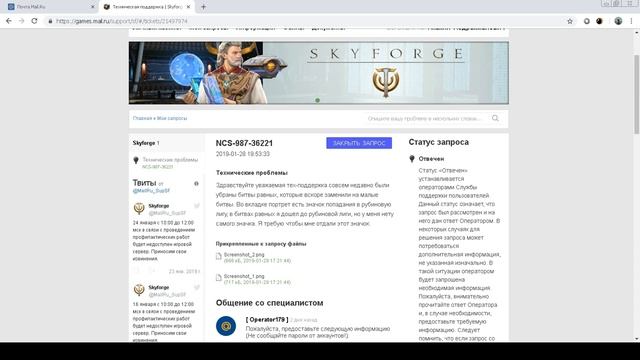
Task: Click the Operator179 avatar icon
Action: click(226, 326)
